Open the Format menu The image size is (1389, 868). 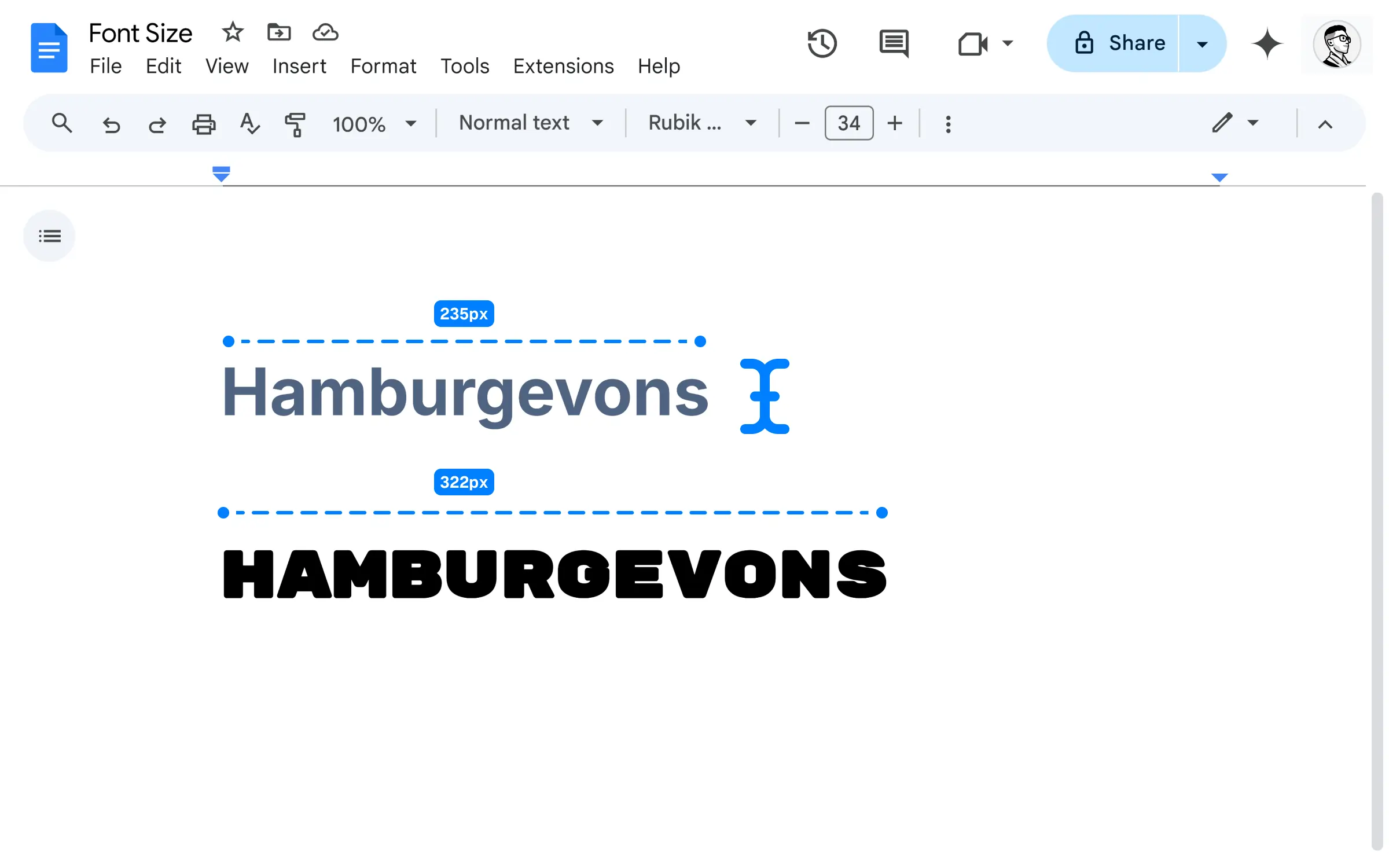384,66
